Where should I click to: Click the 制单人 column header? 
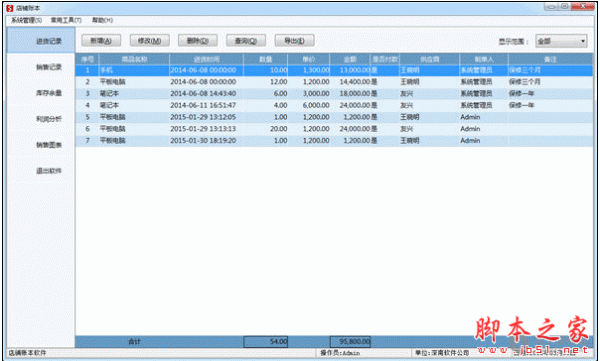pyautogui.click(x=484, y=59)
